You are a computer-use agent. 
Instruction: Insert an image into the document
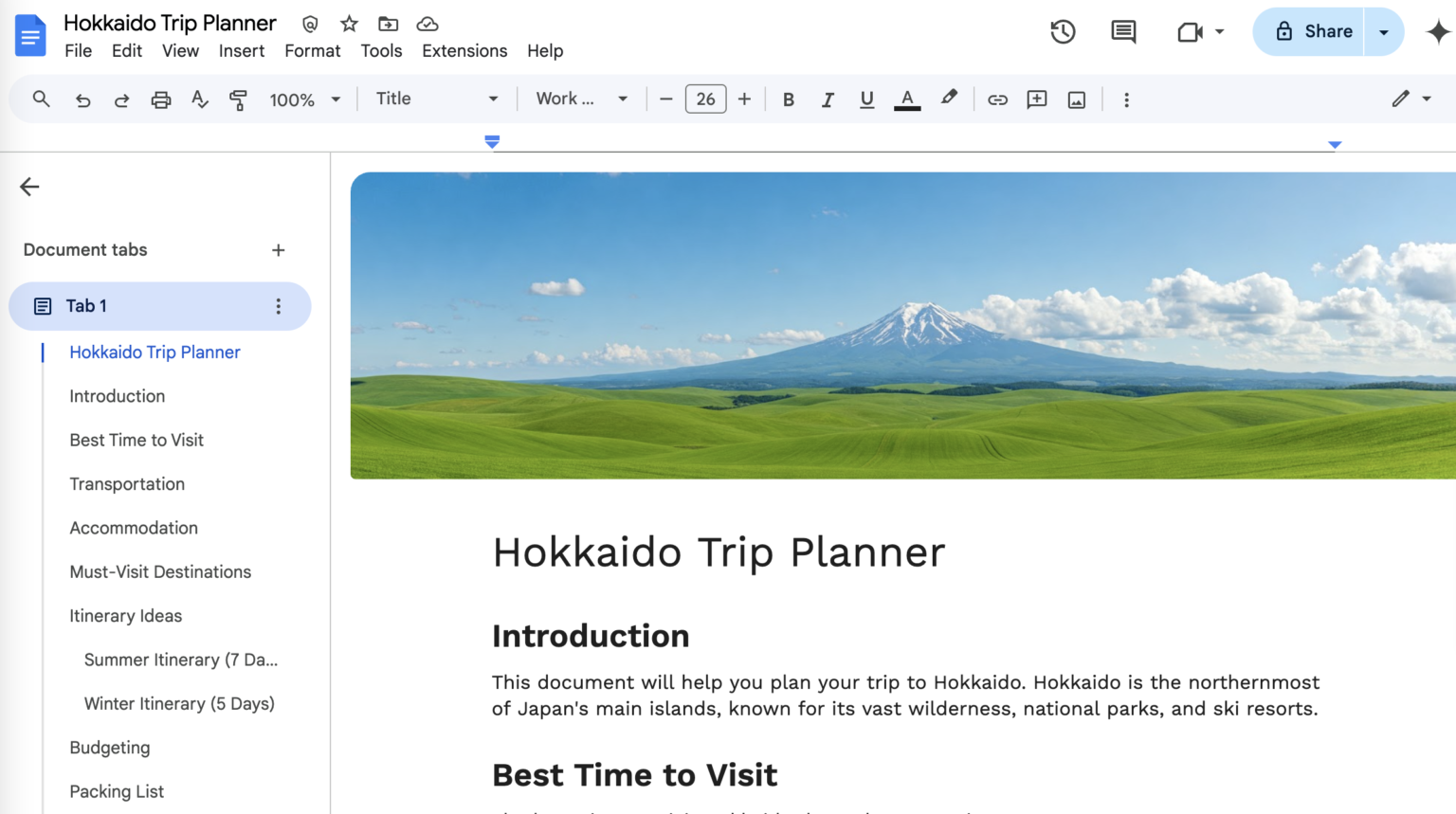click(1076, 99)
